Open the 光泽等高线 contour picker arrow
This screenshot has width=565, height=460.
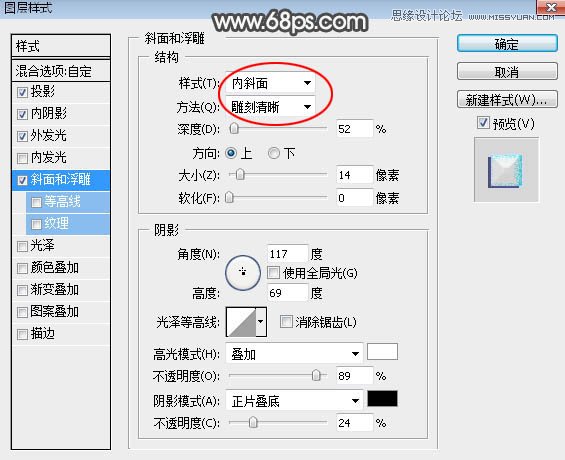pos(261,321)
